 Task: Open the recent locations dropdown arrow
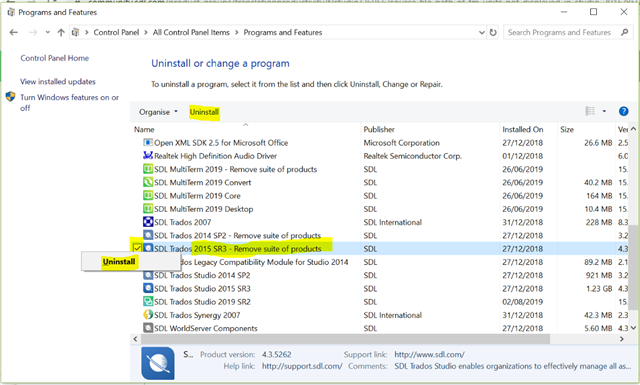[48, 32]
